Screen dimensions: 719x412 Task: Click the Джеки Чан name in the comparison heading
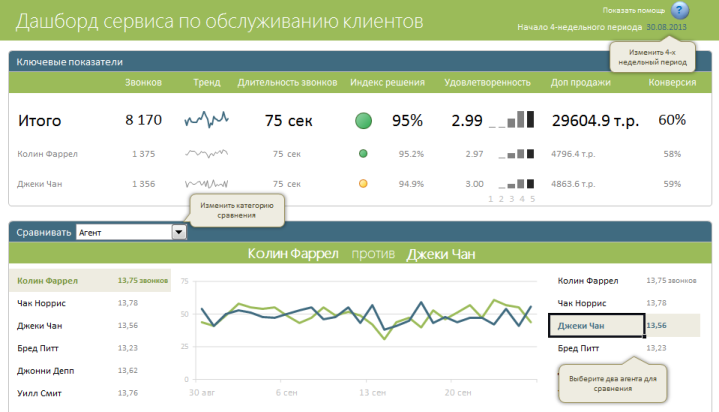pos(441,254)
